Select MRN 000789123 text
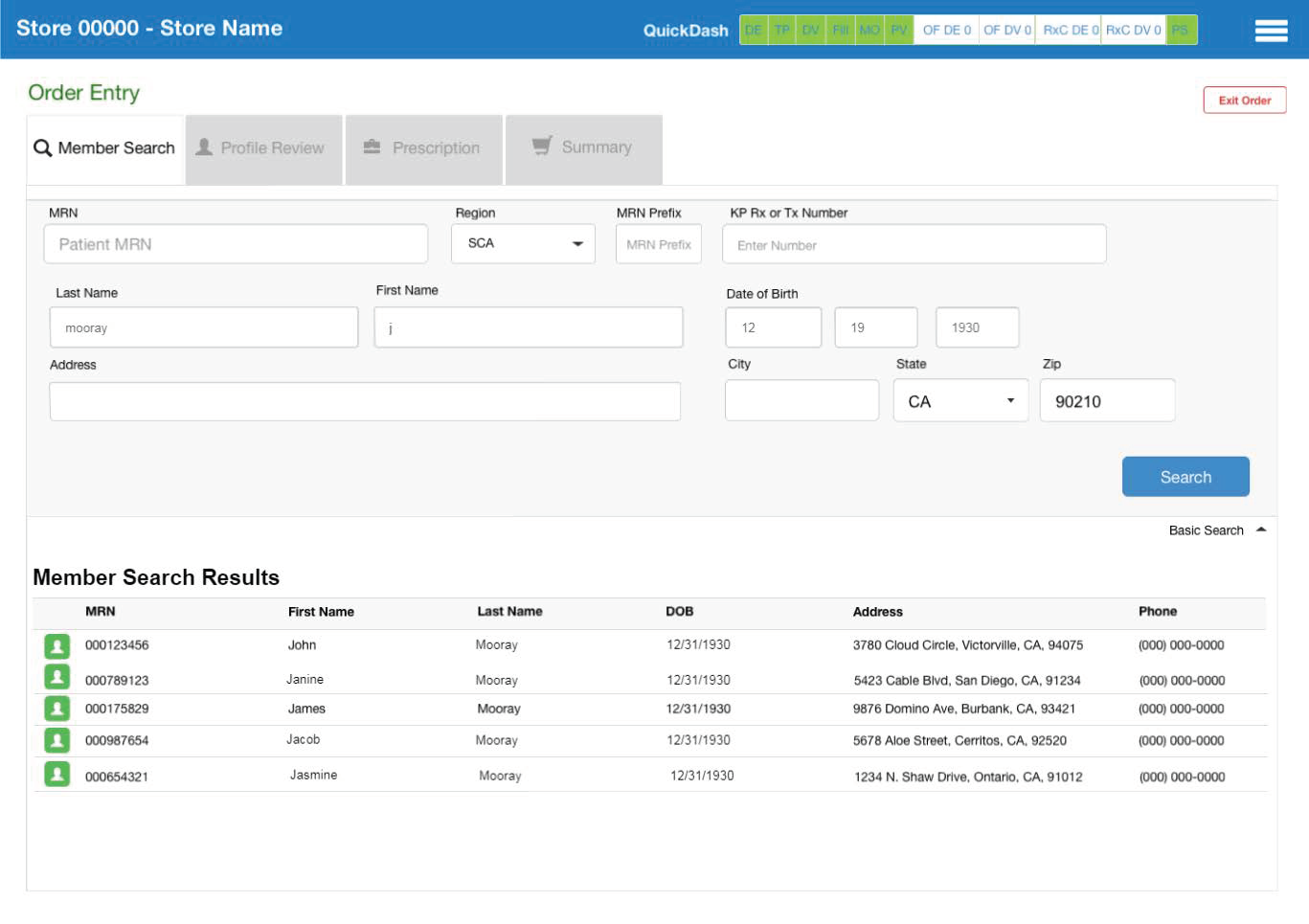This screenshot has height=924, width=1309. point(117,681)
